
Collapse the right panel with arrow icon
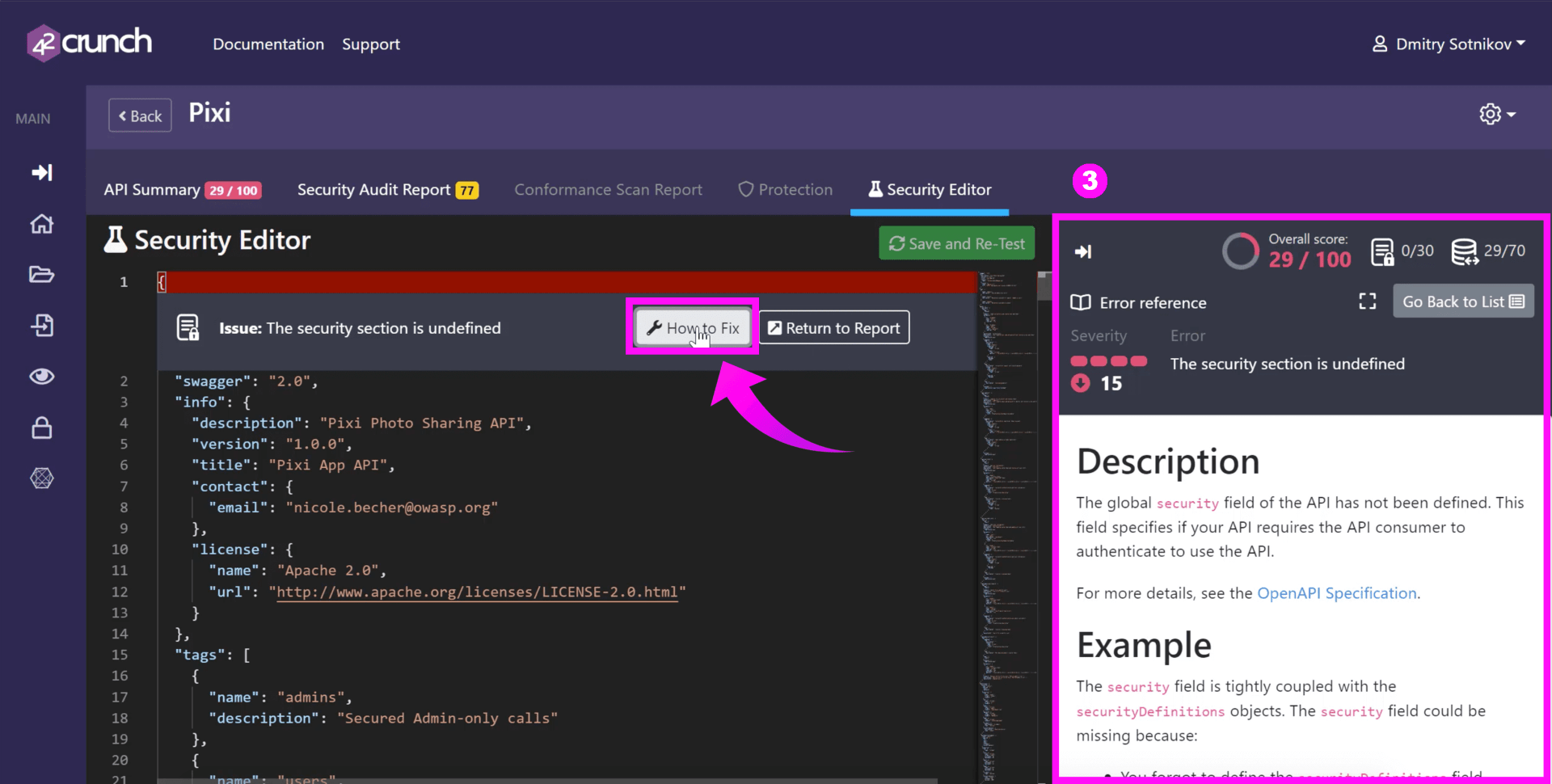(x=1083, y=251)
